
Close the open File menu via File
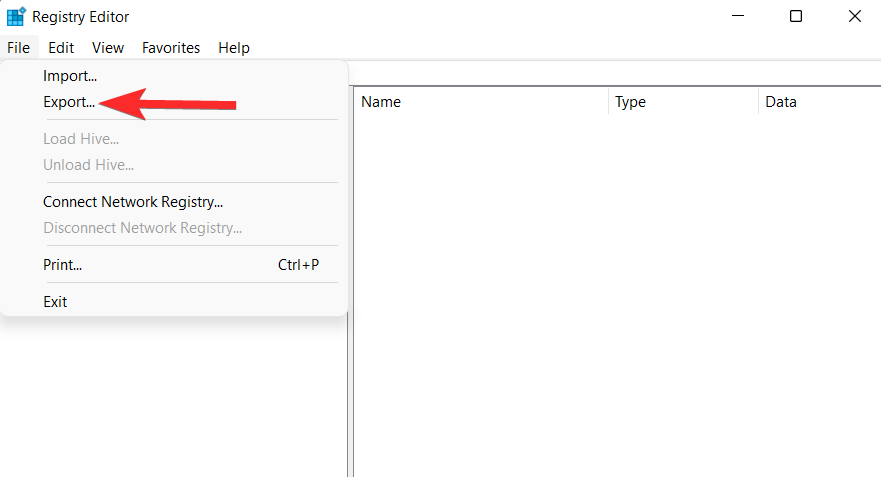(x=18, y=48)
